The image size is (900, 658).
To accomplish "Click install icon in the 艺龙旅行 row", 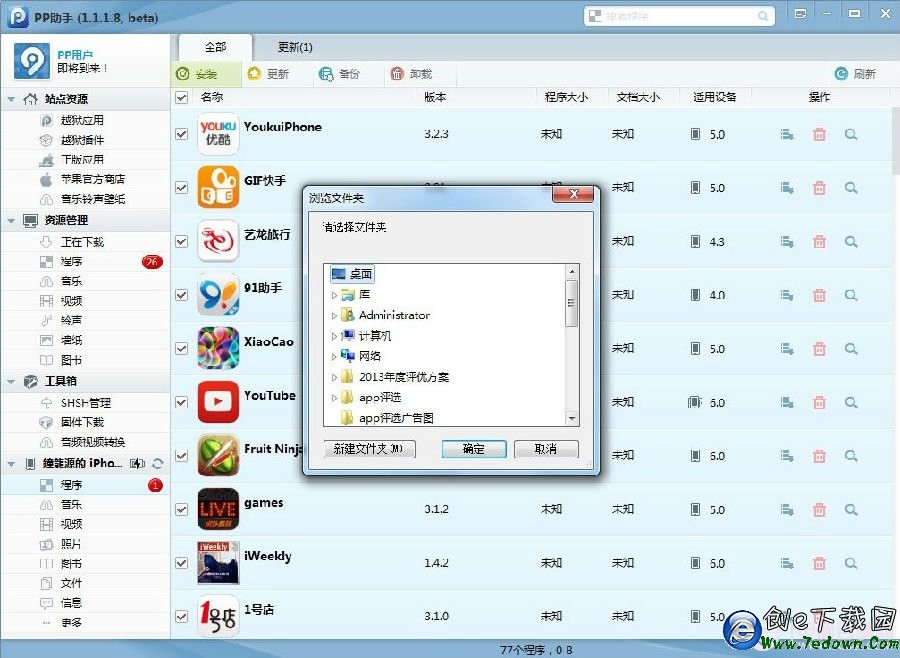I will 787,242.
